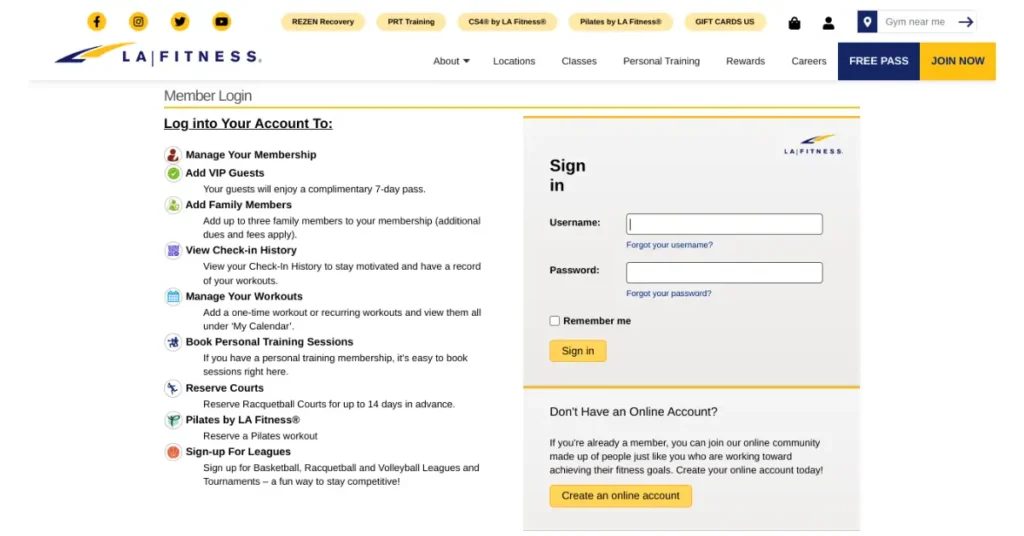Click the user account icon

click(828, 24)
